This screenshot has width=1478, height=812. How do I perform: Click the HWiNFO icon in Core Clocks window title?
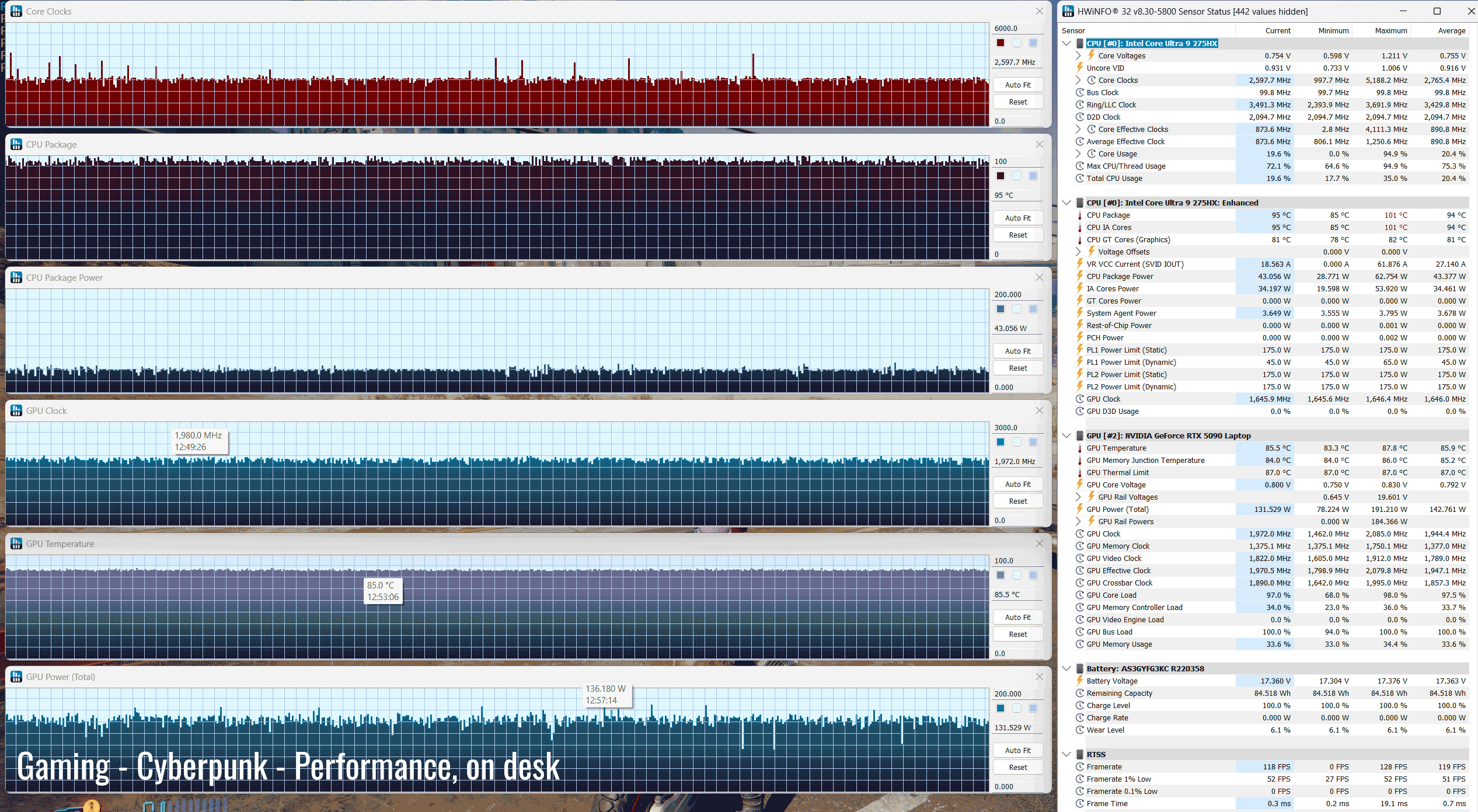(16, 11)
